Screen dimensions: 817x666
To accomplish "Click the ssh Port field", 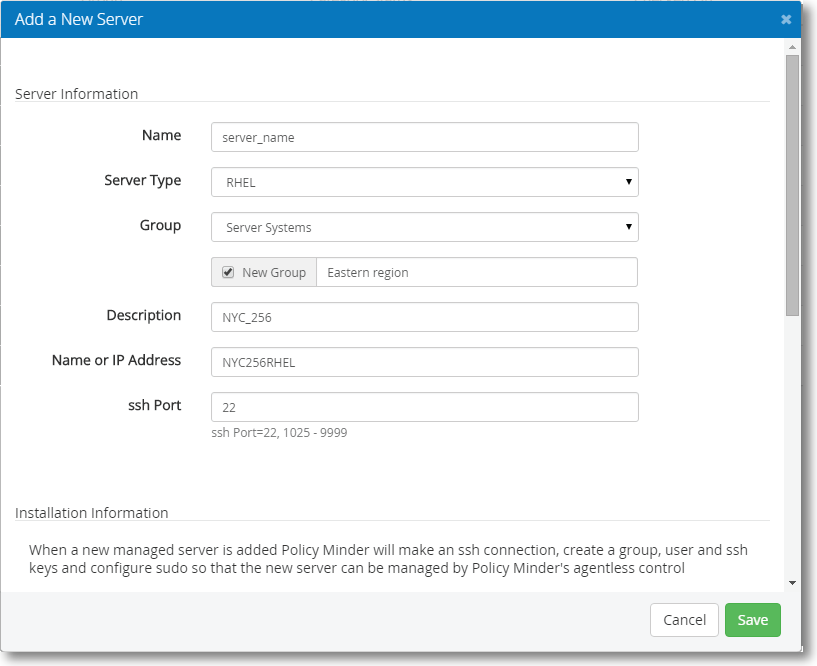I will pyautogui.click(x=425, y=407).
